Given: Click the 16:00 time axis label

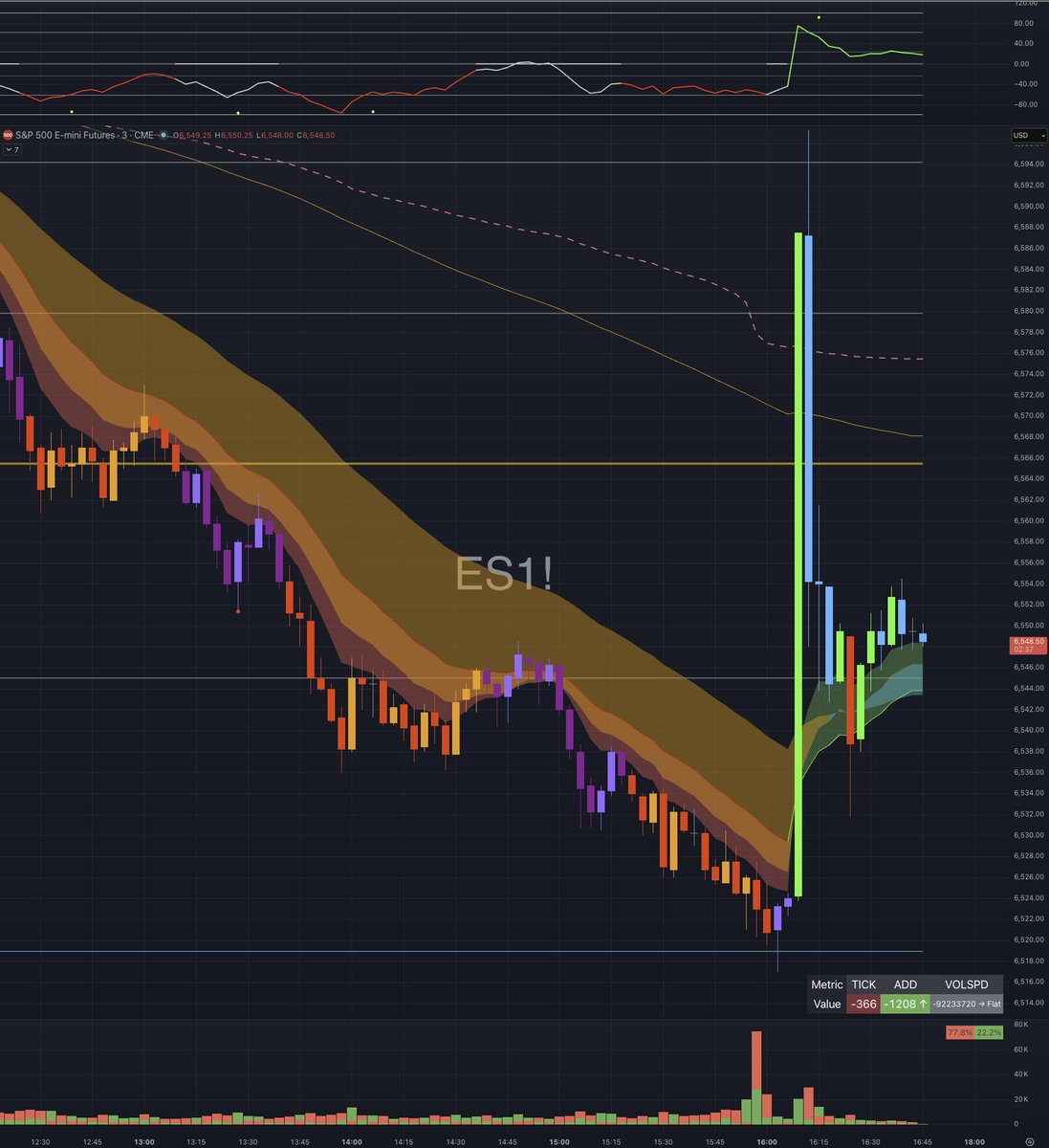Looking at the screenshot, I should (x=766, y=1141).
